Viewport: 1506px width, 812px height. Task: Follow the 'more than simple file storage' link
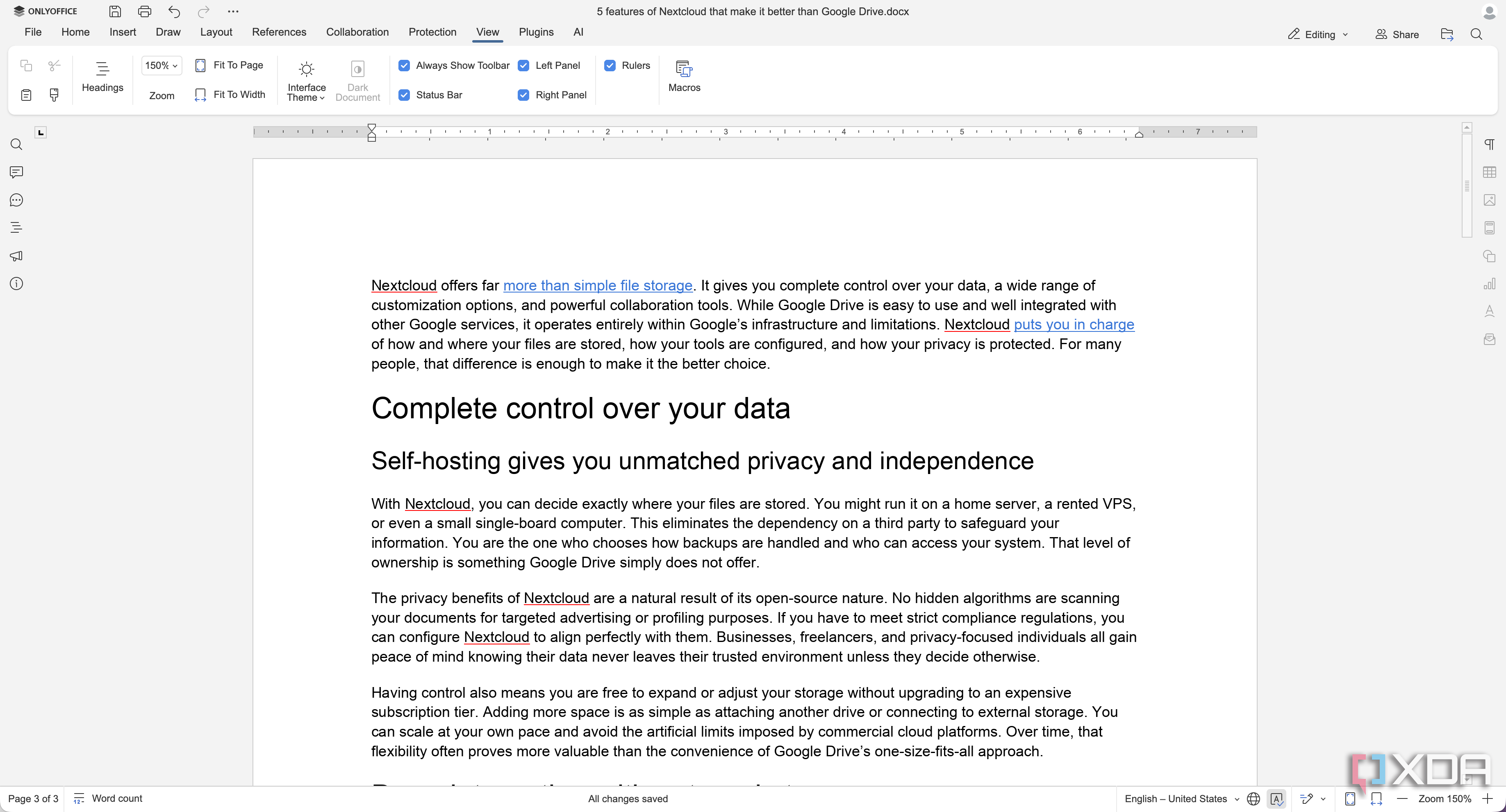598,286
